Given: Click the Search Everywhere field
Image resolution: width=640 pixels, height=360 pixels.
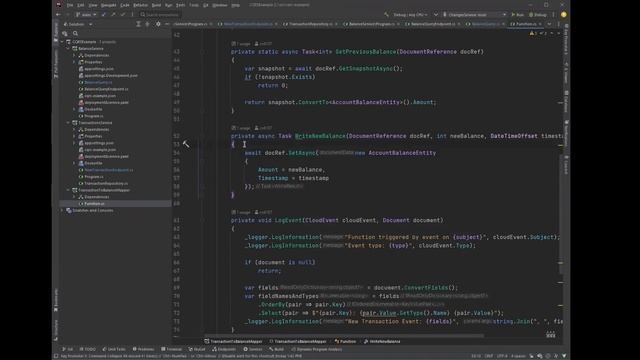Looking at the screenshot, I should click(x=160, y=15).
